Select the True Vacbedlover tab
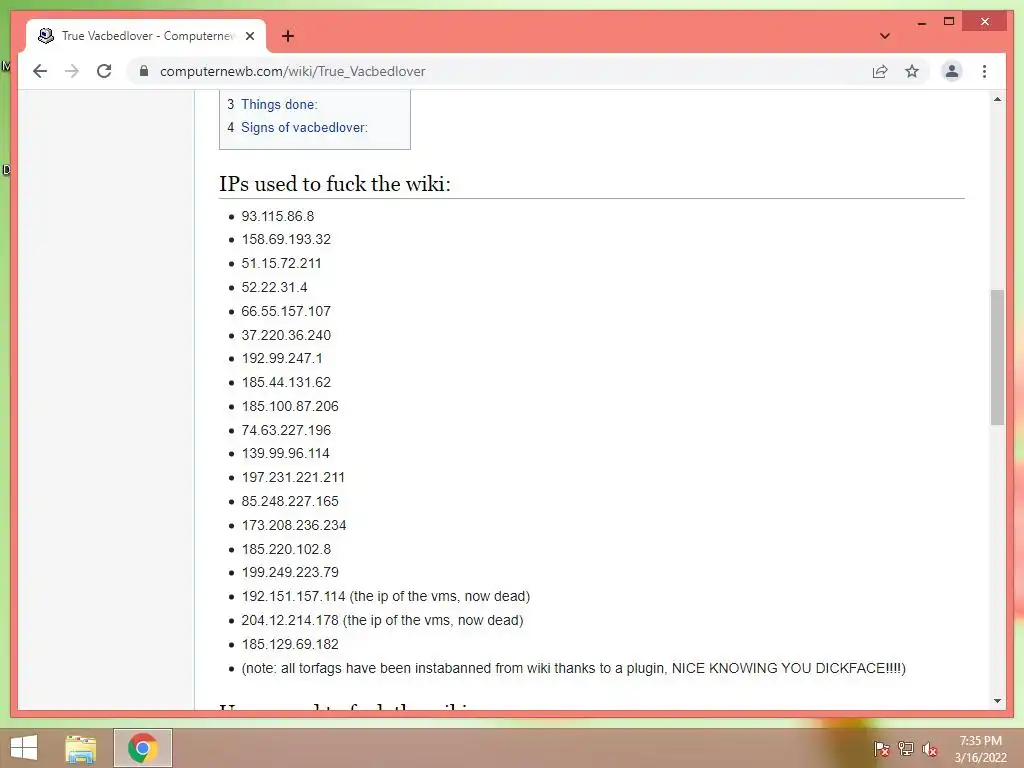1024x768 pixels. (146, 36)
